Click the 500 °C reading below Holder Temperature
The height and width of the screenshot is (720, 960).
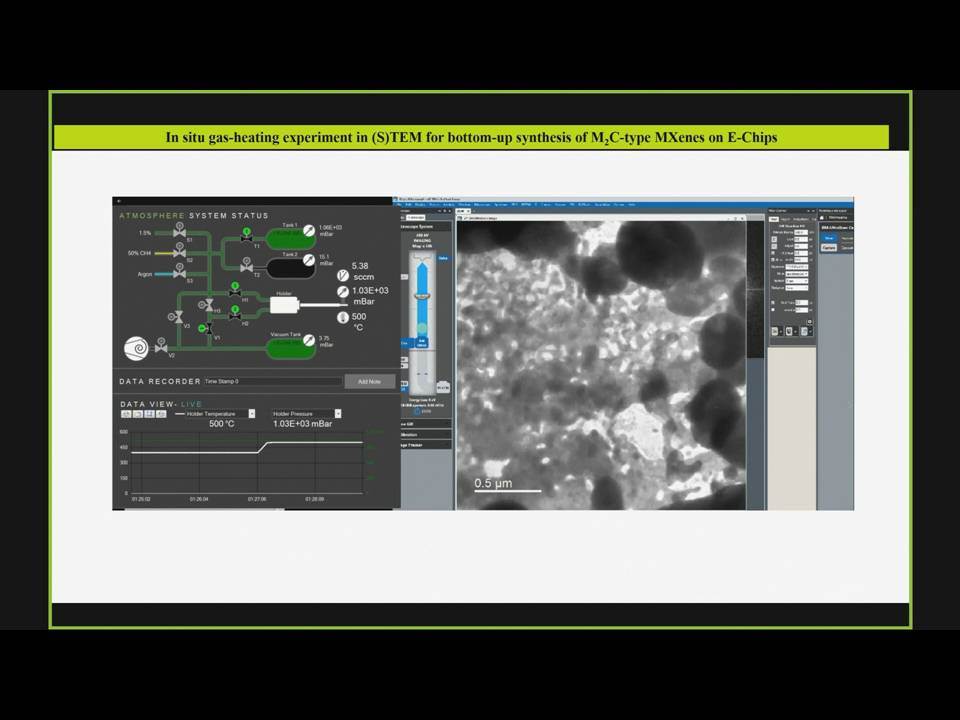[222, 424]
